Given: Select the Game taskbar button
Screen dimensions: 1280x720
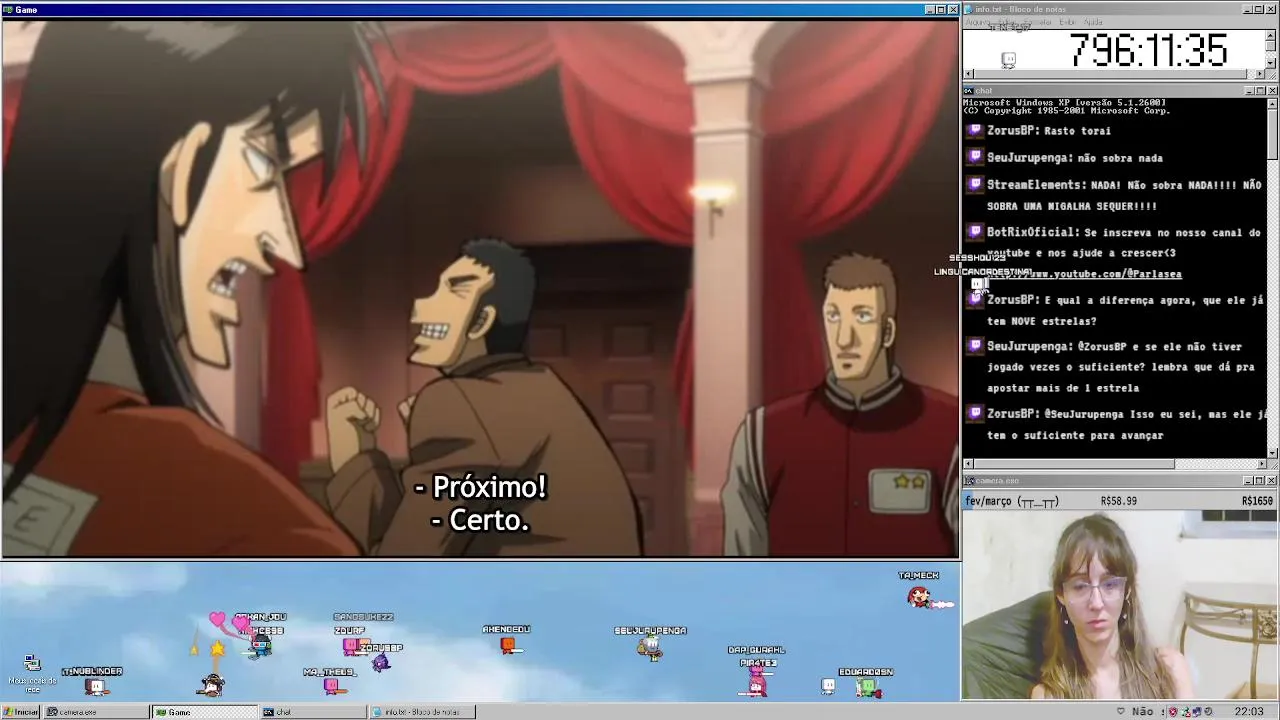Looking at the screenshot, I should coord(204,712).
